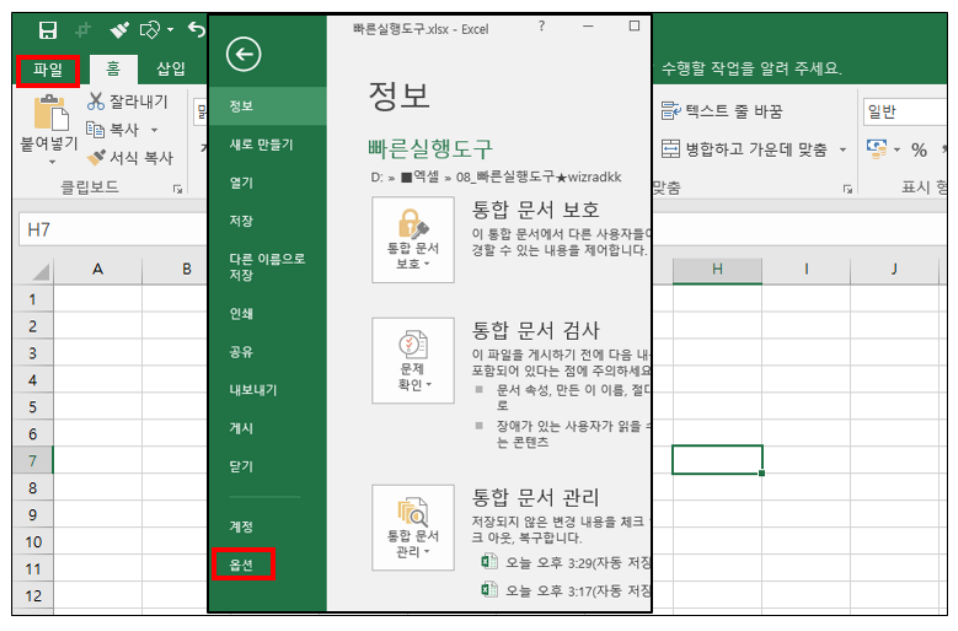
Task: Click the 문제 확인 button
Action: [x=413, y=360]
